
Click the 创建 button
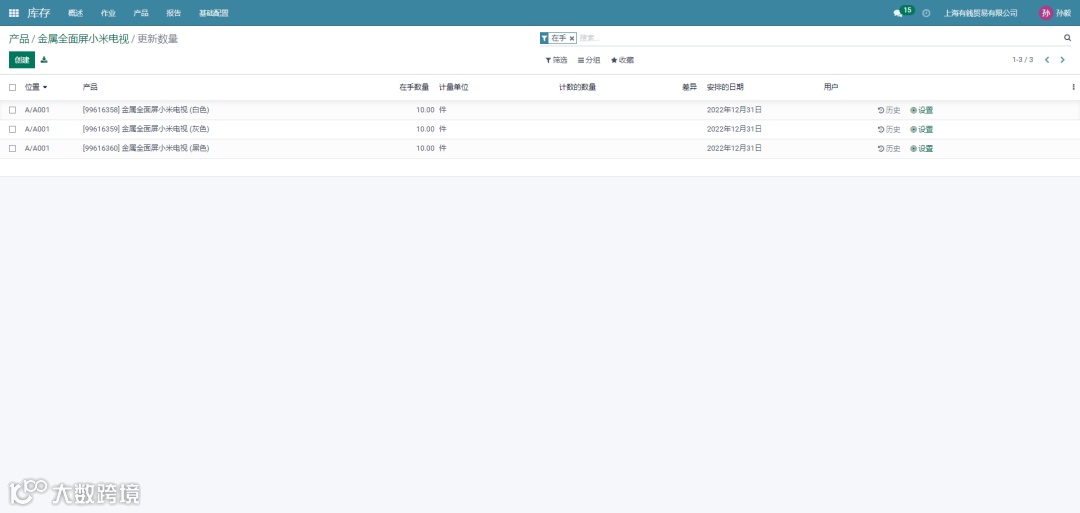pyautogui.click(x=22, y=60)
